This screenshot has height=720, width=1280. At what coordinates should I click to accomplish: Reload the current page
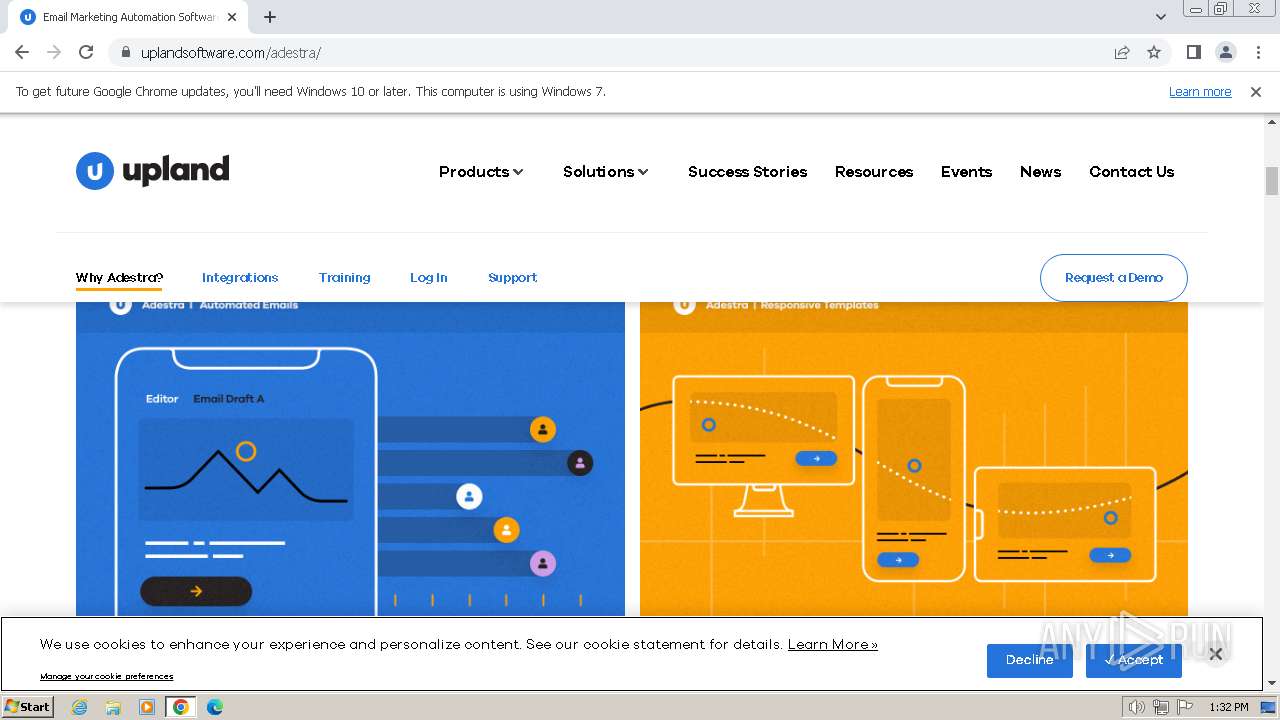[x=86, y=52]
